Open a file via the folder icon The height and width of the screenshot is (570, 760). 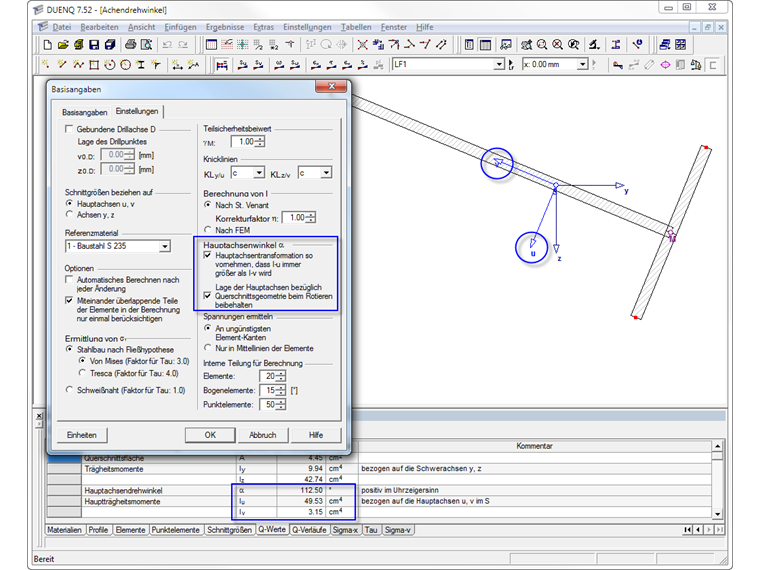[63, 45]
